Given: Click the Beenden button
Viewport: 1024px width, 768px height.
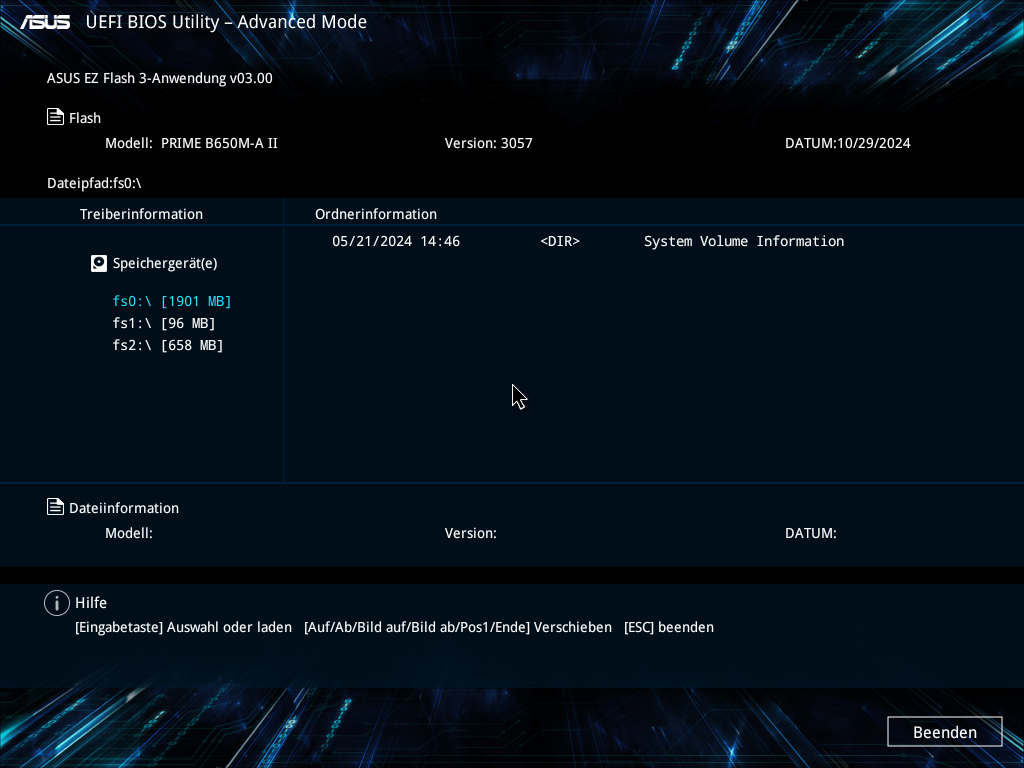Looking at the screenshot, I should click(x=944, y=732).
